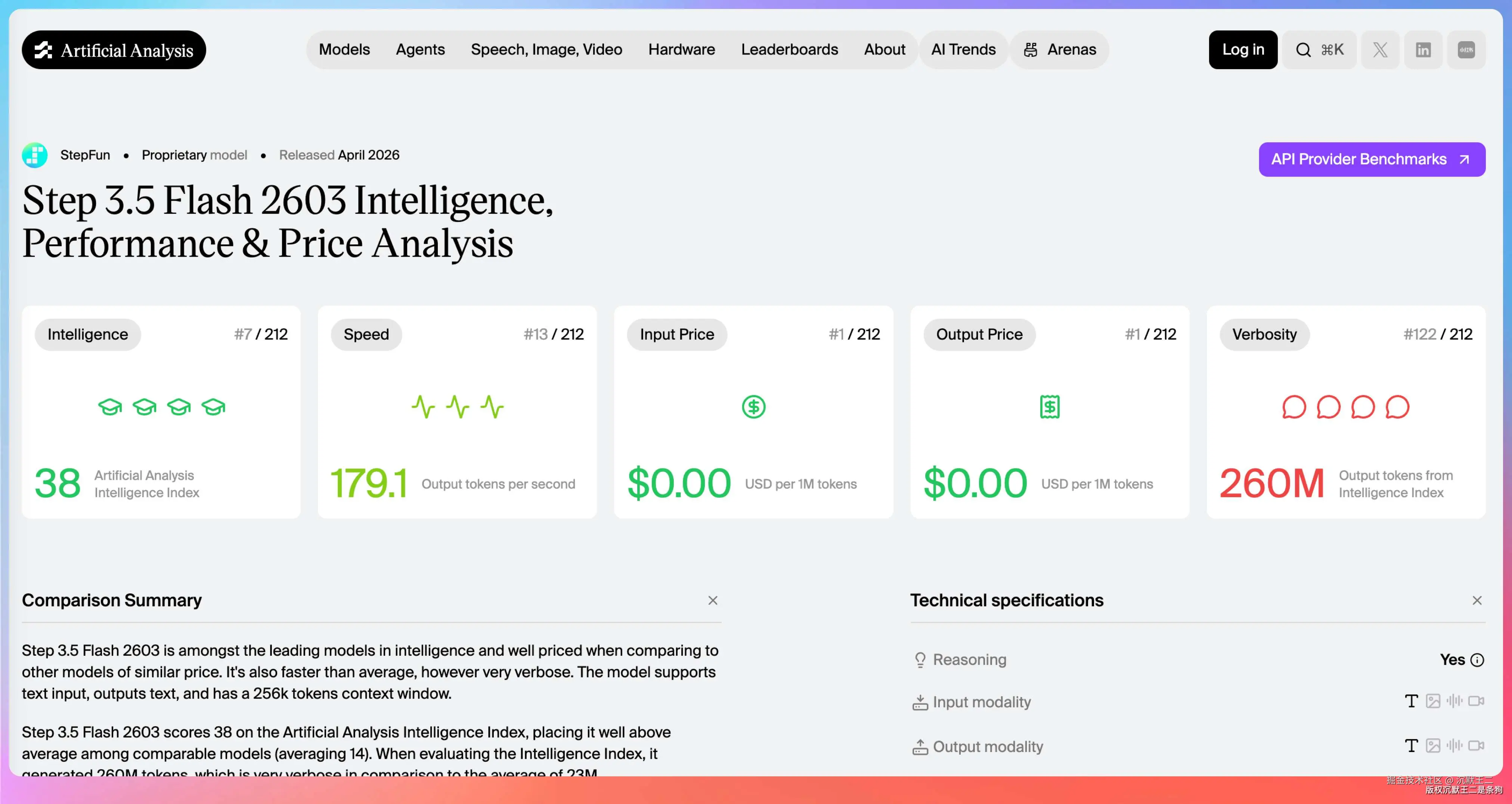Open the About menu
The width and height of the screenshot is (1512, 804).
[x=884, y=50]
